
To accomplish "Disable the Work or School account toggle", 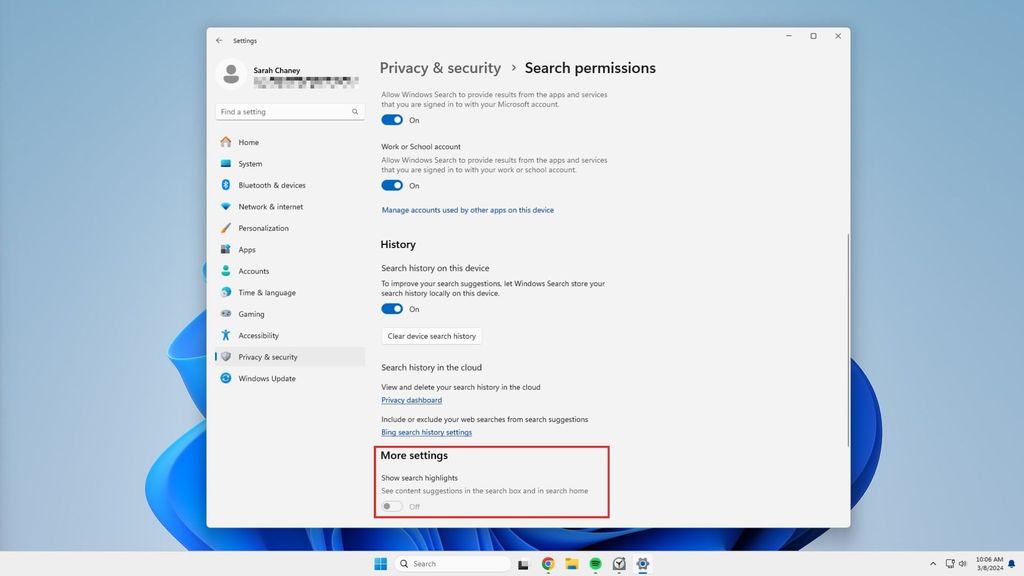I will coord(391,185).
